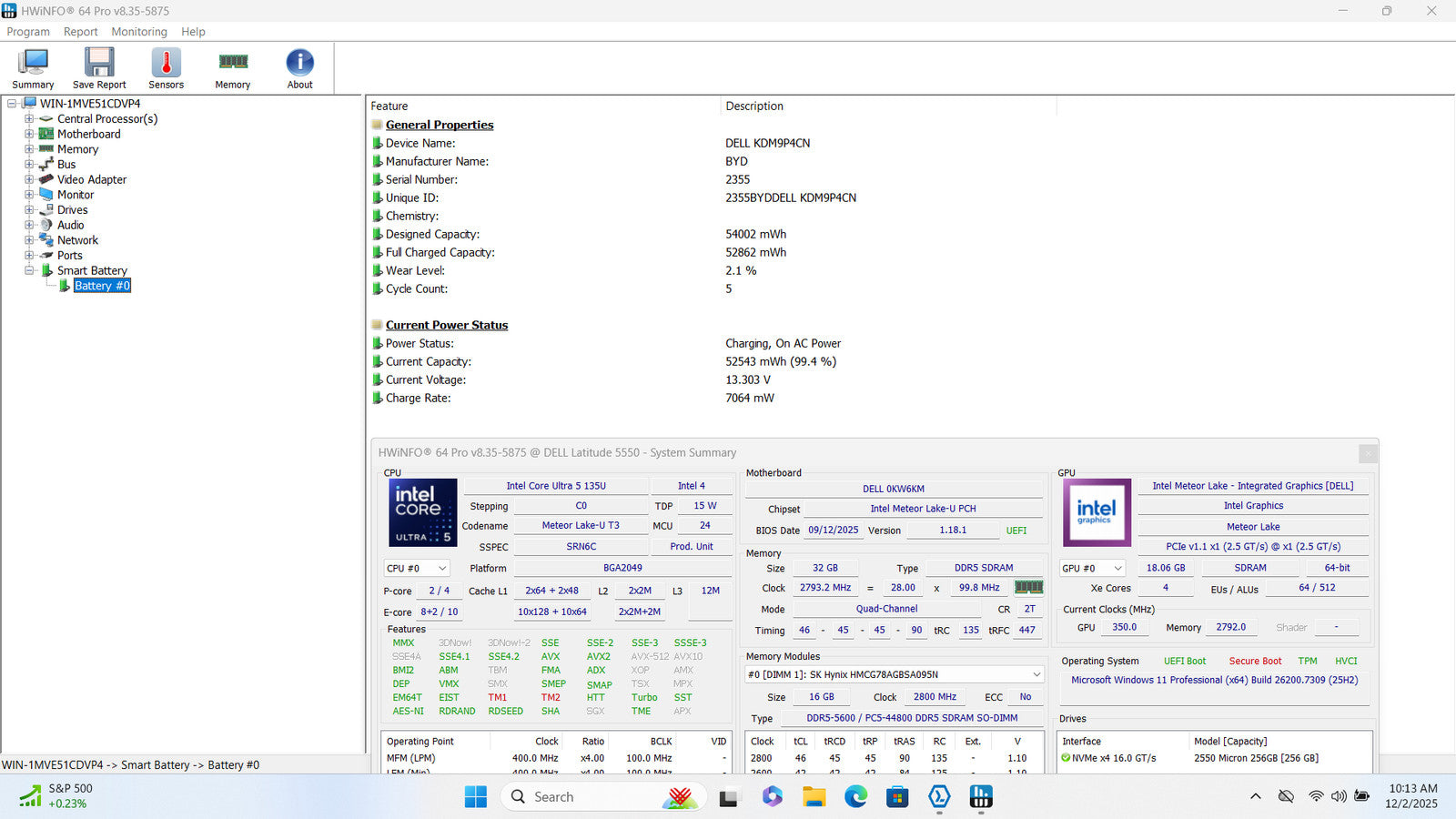This screenshot has height=819, width=1456.
Task: Open the memory module DIMM dropdown
Action: [894, 674]
